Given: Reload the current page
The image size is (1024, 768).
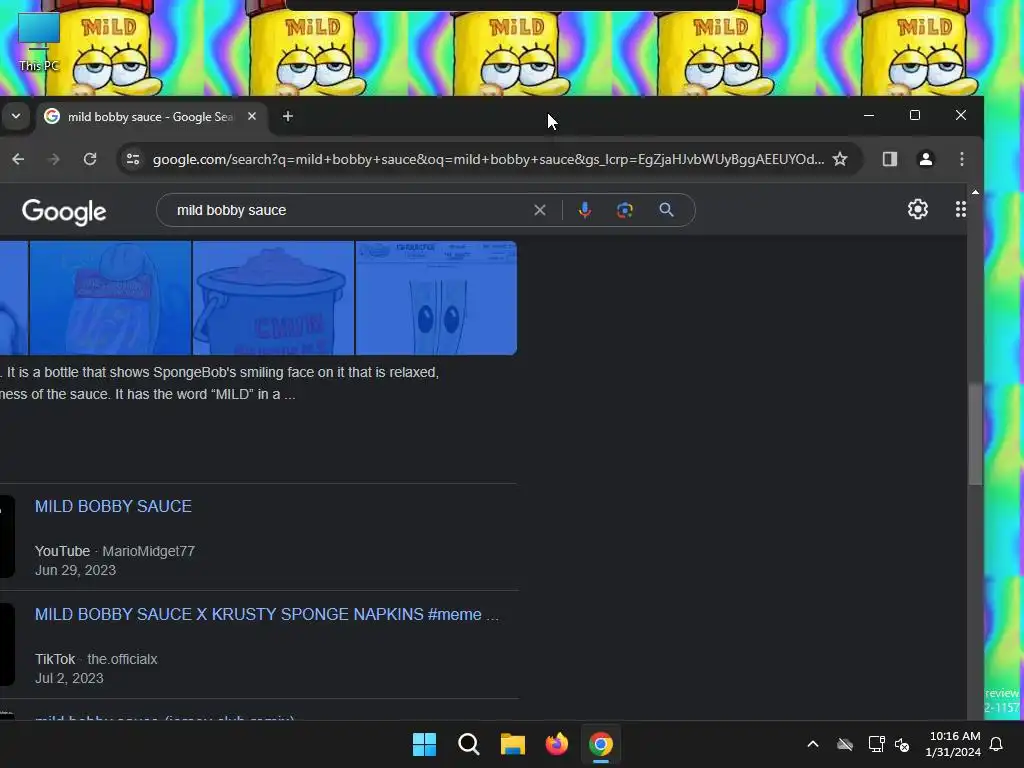Looking at the screenshot, I should 90,159.
